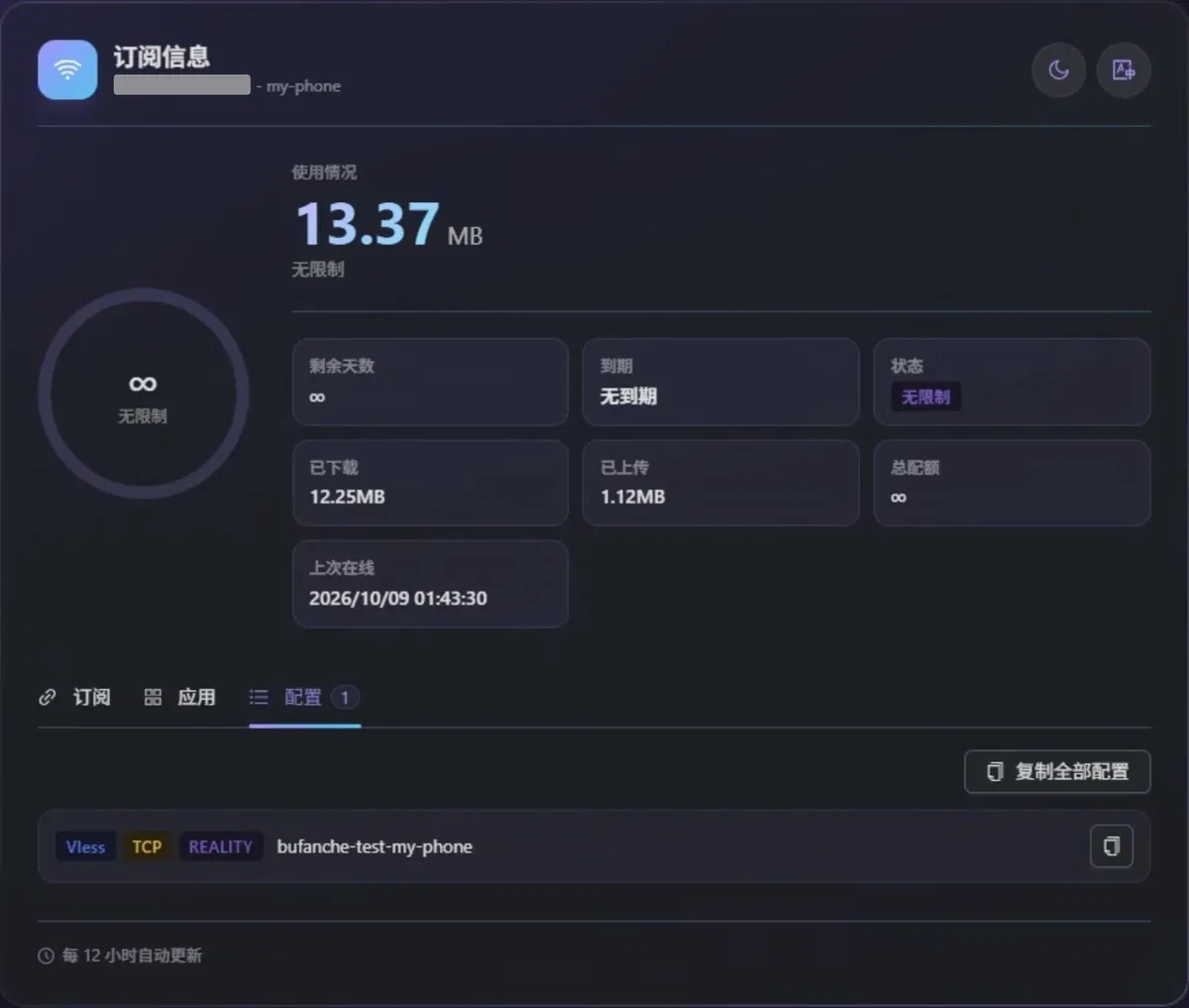1189x1008 pixels.
Task: Click the 订阅信息 title
Action: 162,56
